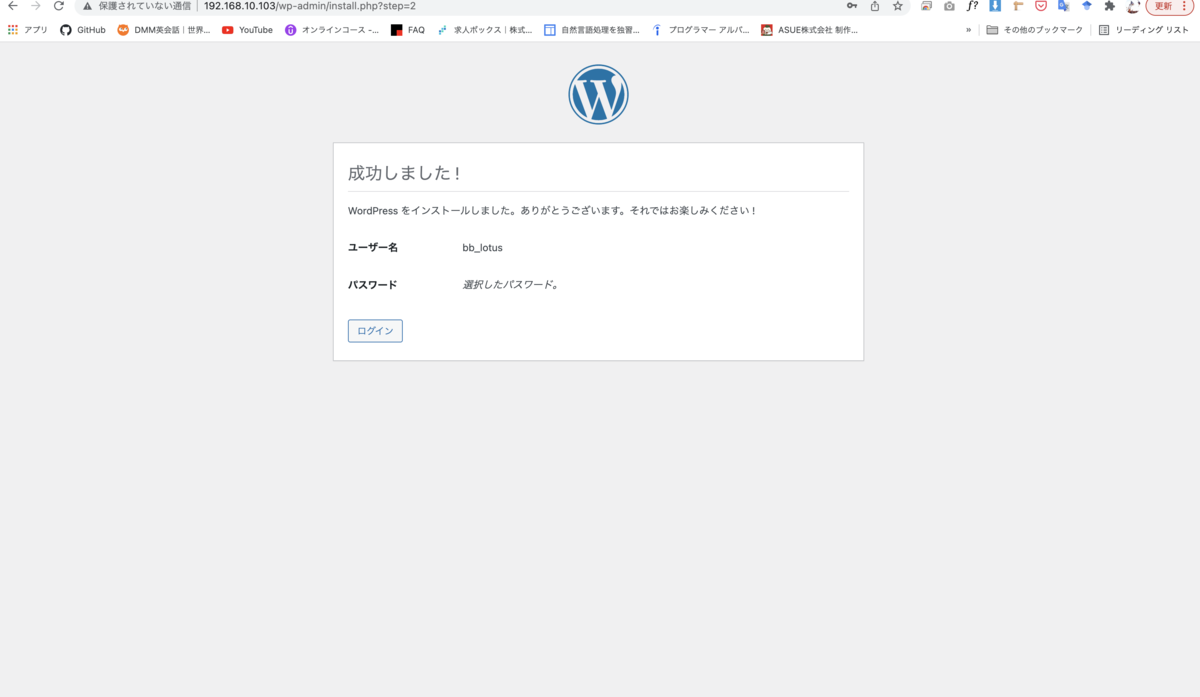
Task: Click the camera screenshot extension icon
Action: tap(949, 6)
